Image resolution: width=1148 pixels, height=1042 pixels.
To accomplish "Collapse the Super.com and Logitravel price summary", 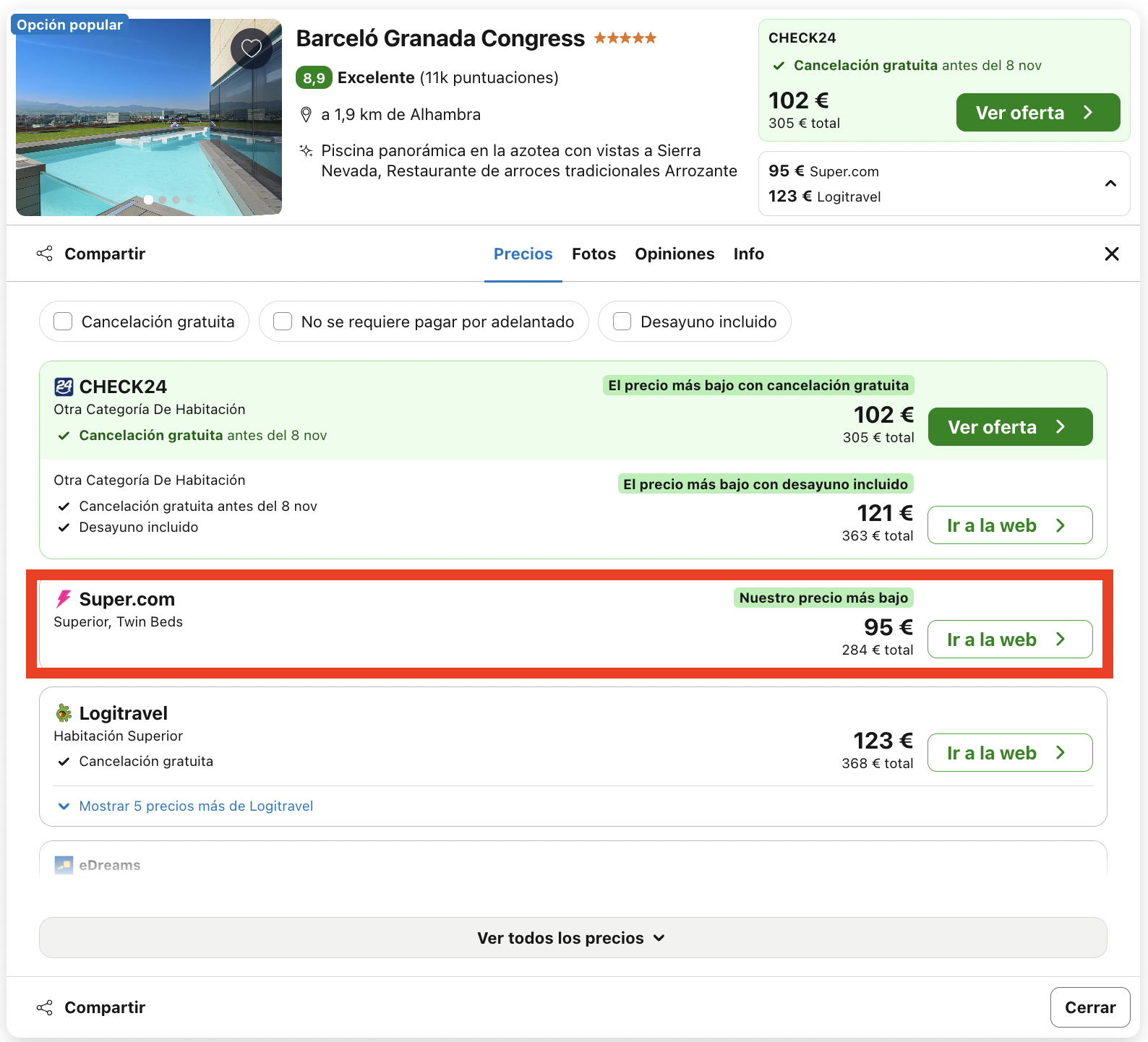I will 1110,184.
